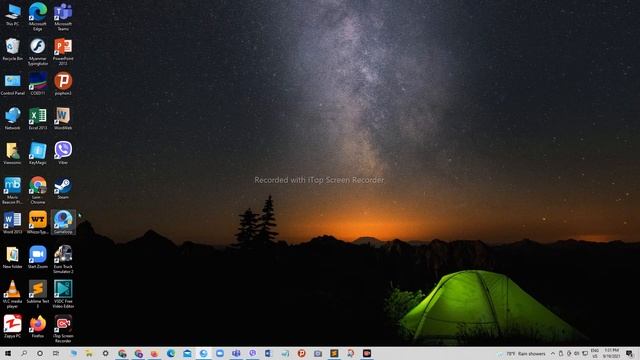Open the Camera app on taskbar
This screenshot has width=640, height=360.
coord(318,353)
